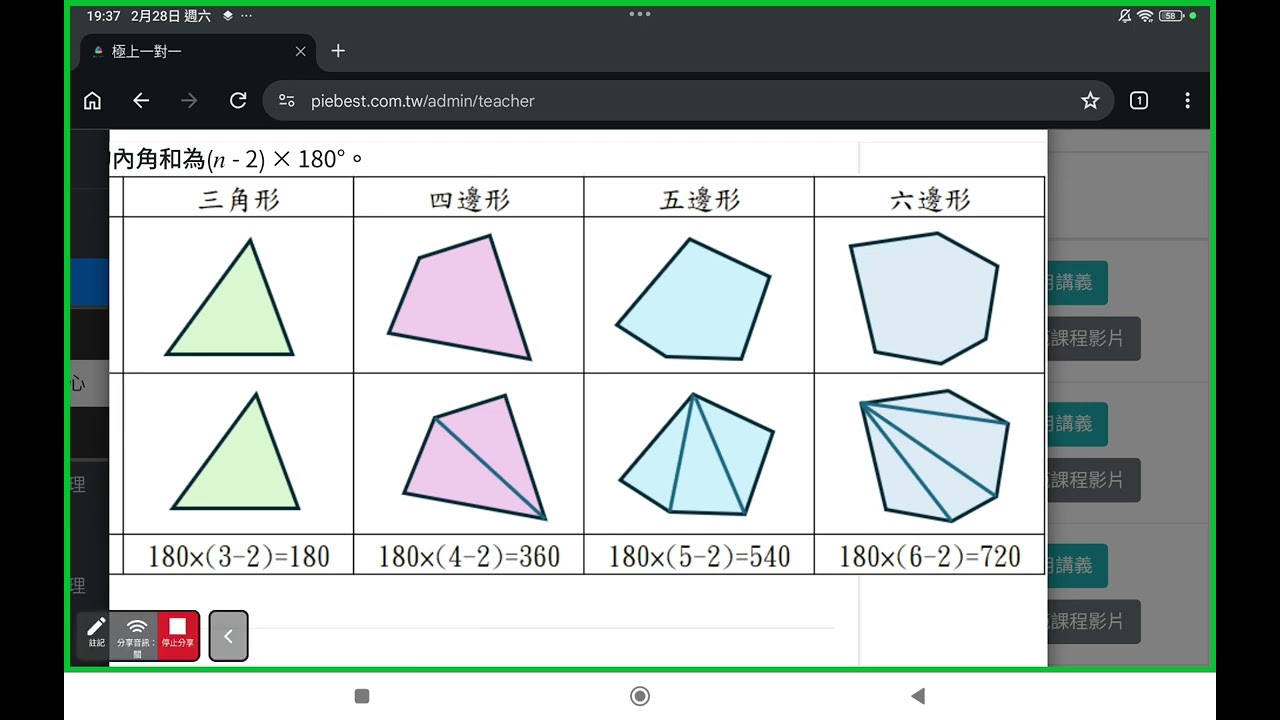Select the pink quadrilateral split by a diagonal
Screen dimensions: 1280x720
(475, 456)
